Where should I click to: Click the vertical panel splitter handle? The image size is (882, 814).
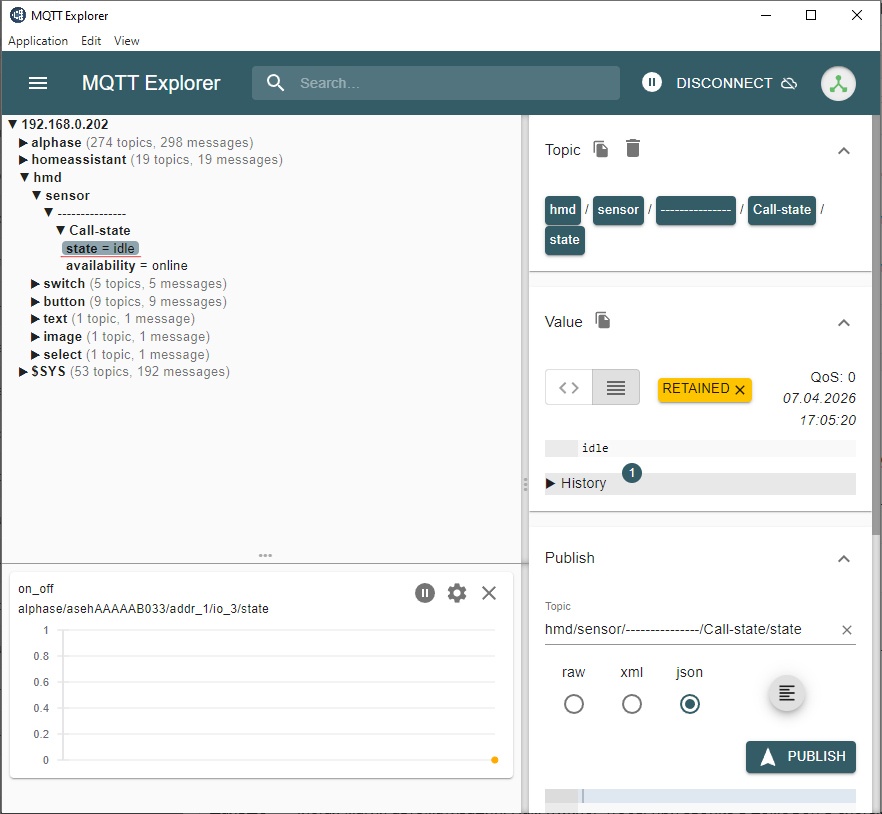click(525, 484)
